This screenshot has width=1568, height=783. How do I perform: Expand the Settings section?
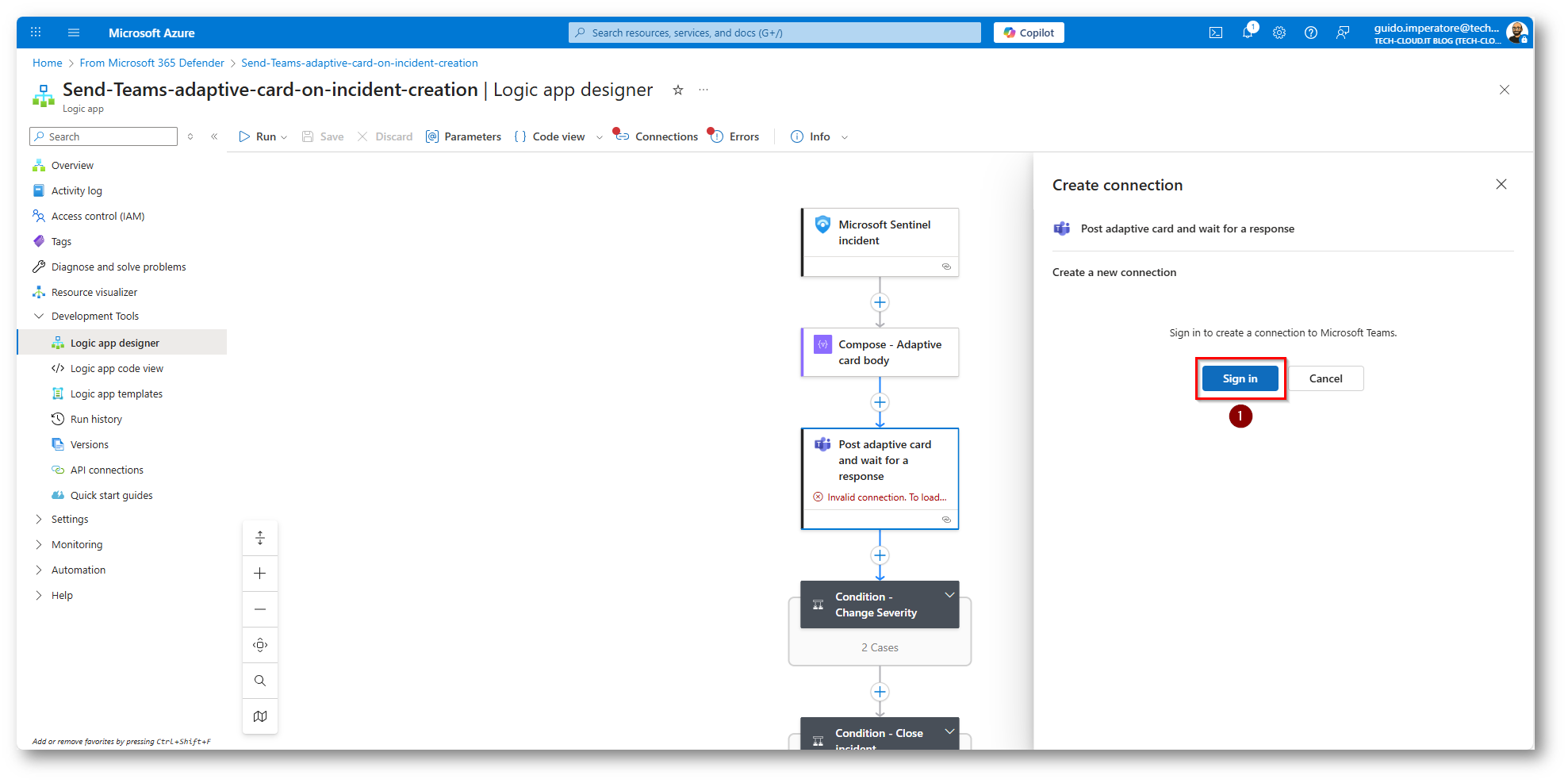(39, 519)
